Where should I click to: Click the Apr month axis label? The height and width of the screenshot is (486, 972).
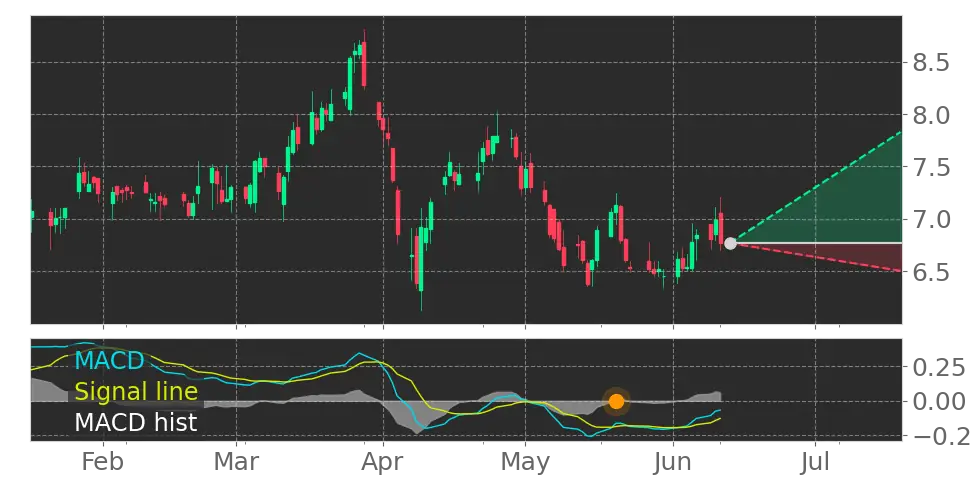coord(383,463)
